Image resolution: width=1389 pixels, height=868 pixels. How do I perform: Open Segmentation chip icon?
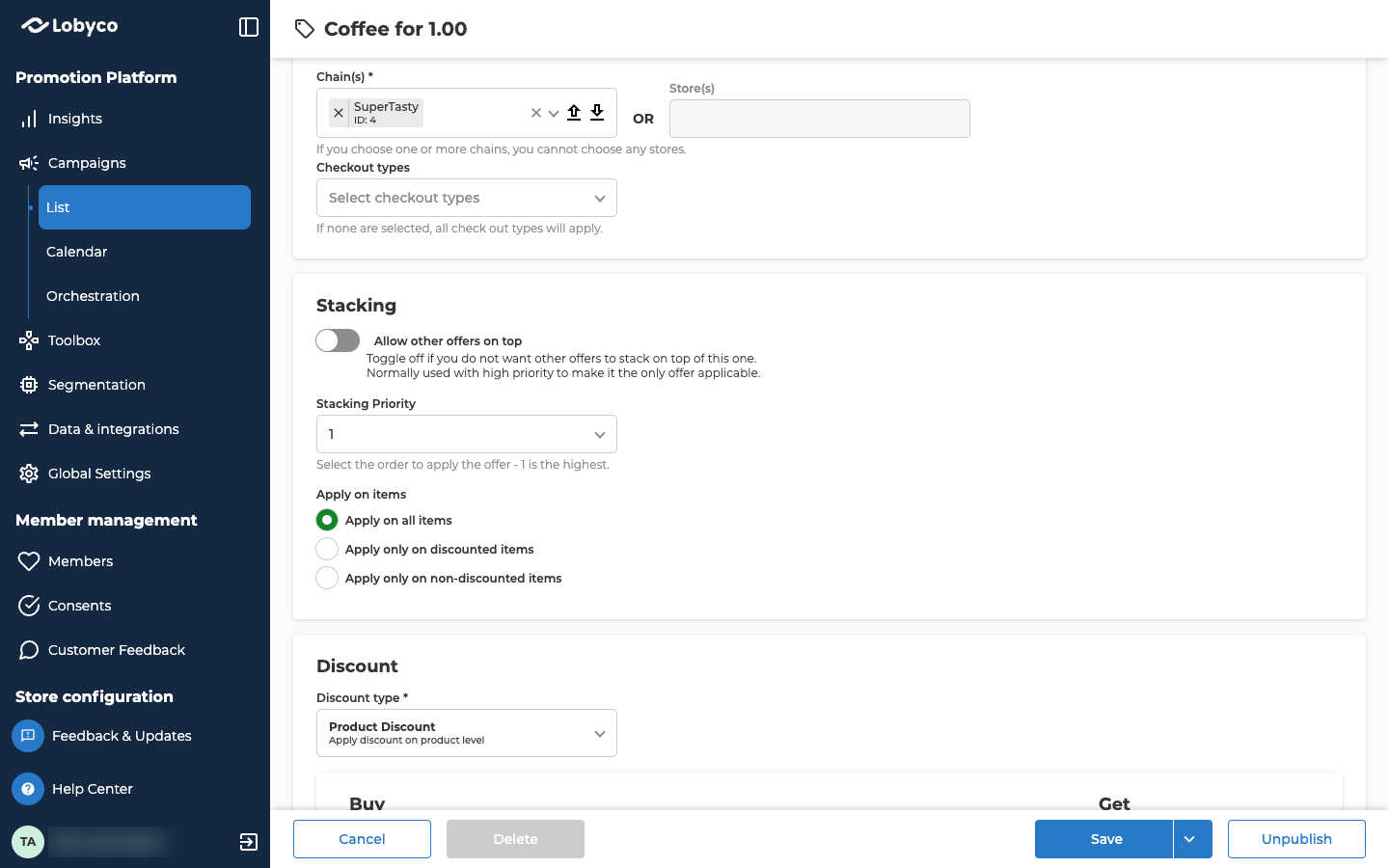[29, 385]
